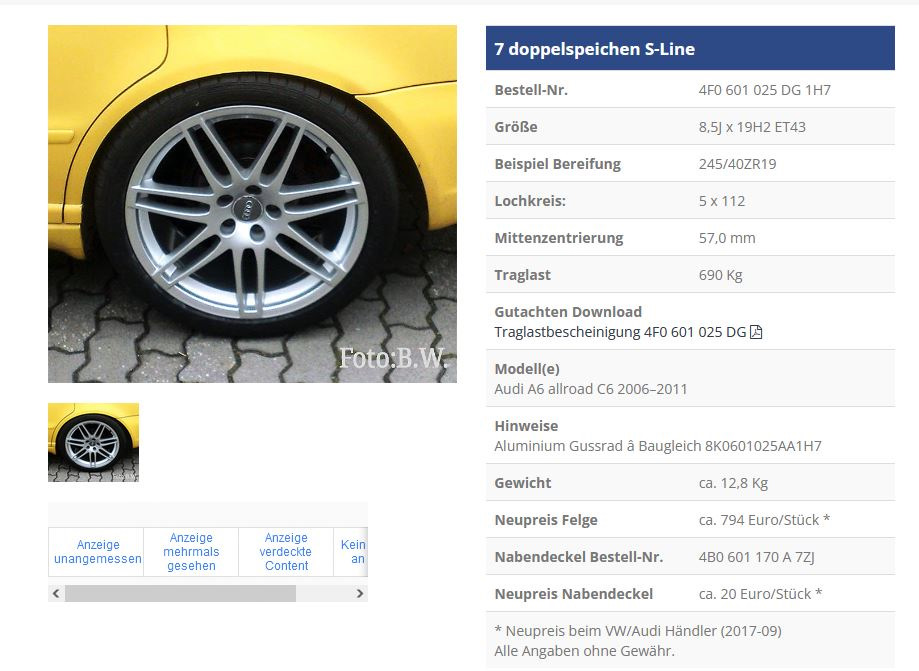Viewport: 919px width, 671px height.
Task: Click the partially visible 'Kein an' option
Action: (x=352, y=552)
